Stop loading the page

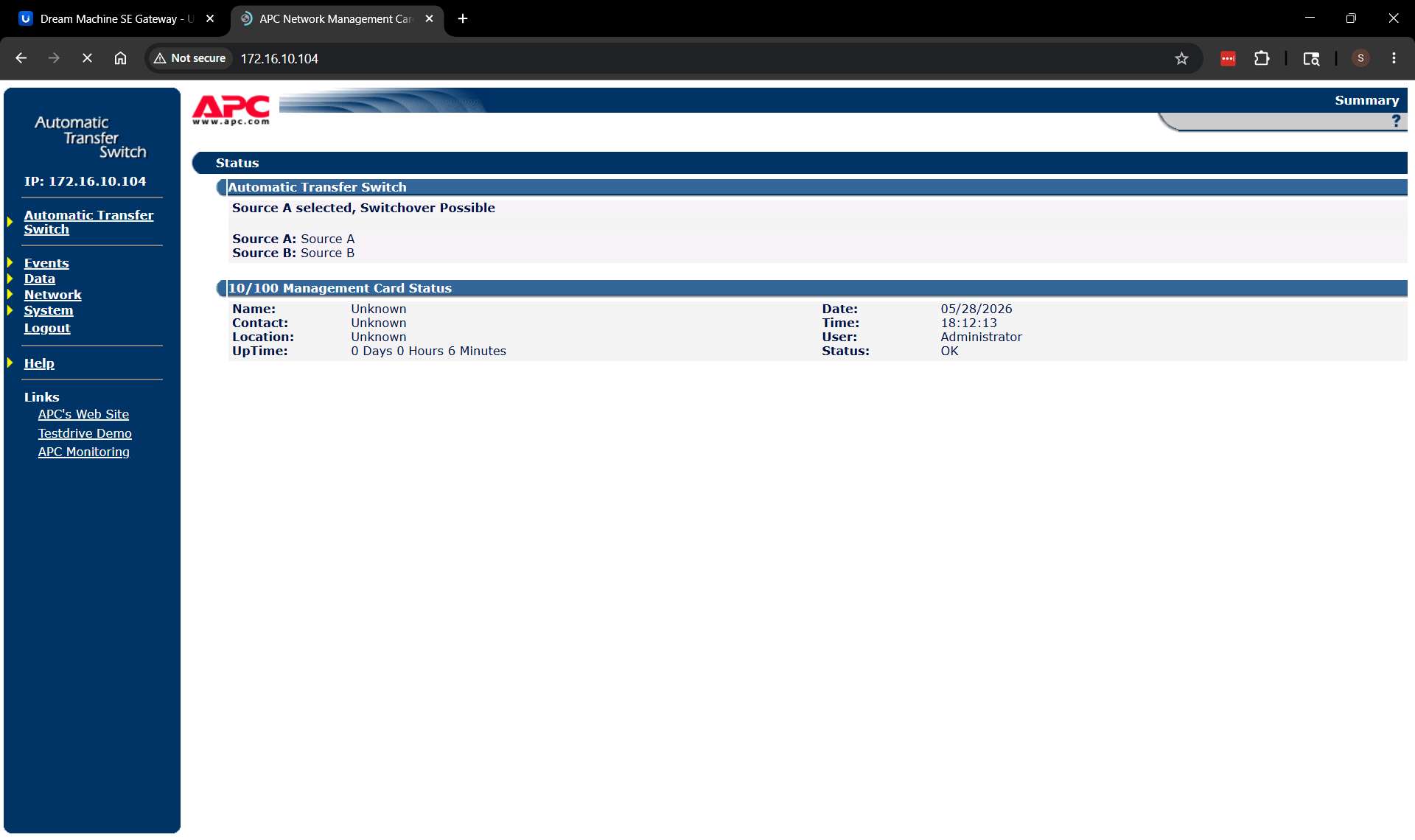87,58
